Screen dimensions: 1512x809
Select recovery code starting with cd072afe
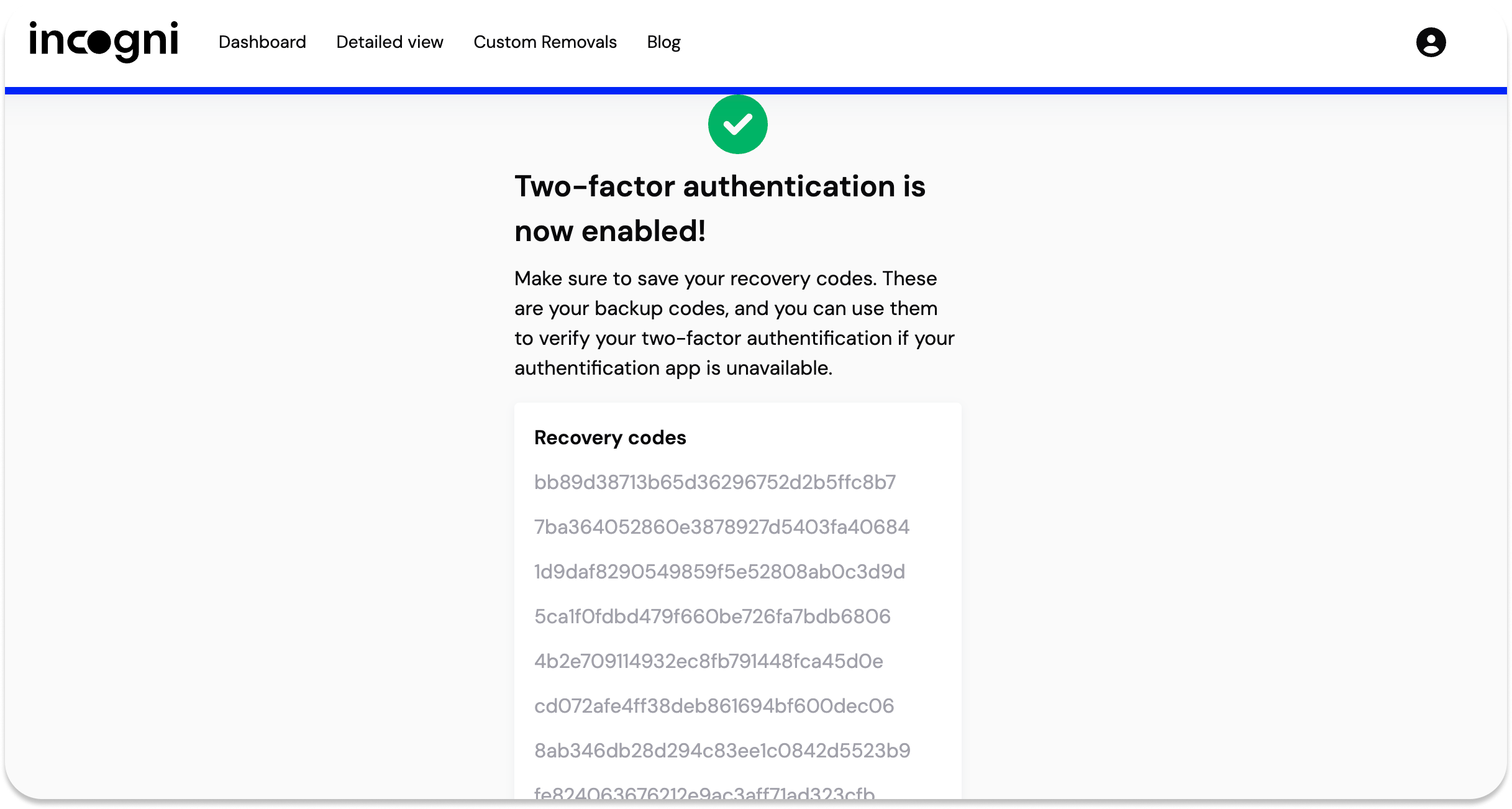714,706
